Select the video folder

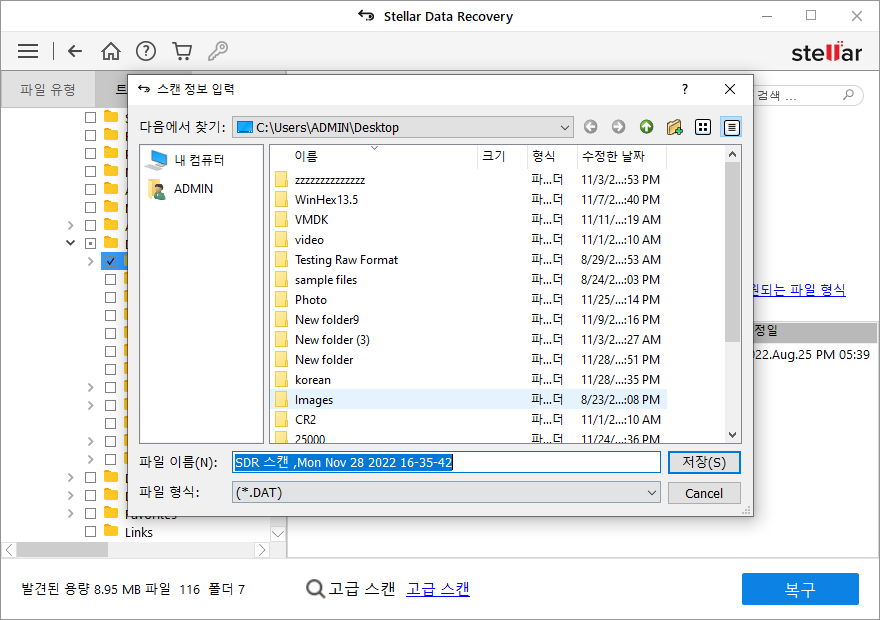tap(309, 240)
